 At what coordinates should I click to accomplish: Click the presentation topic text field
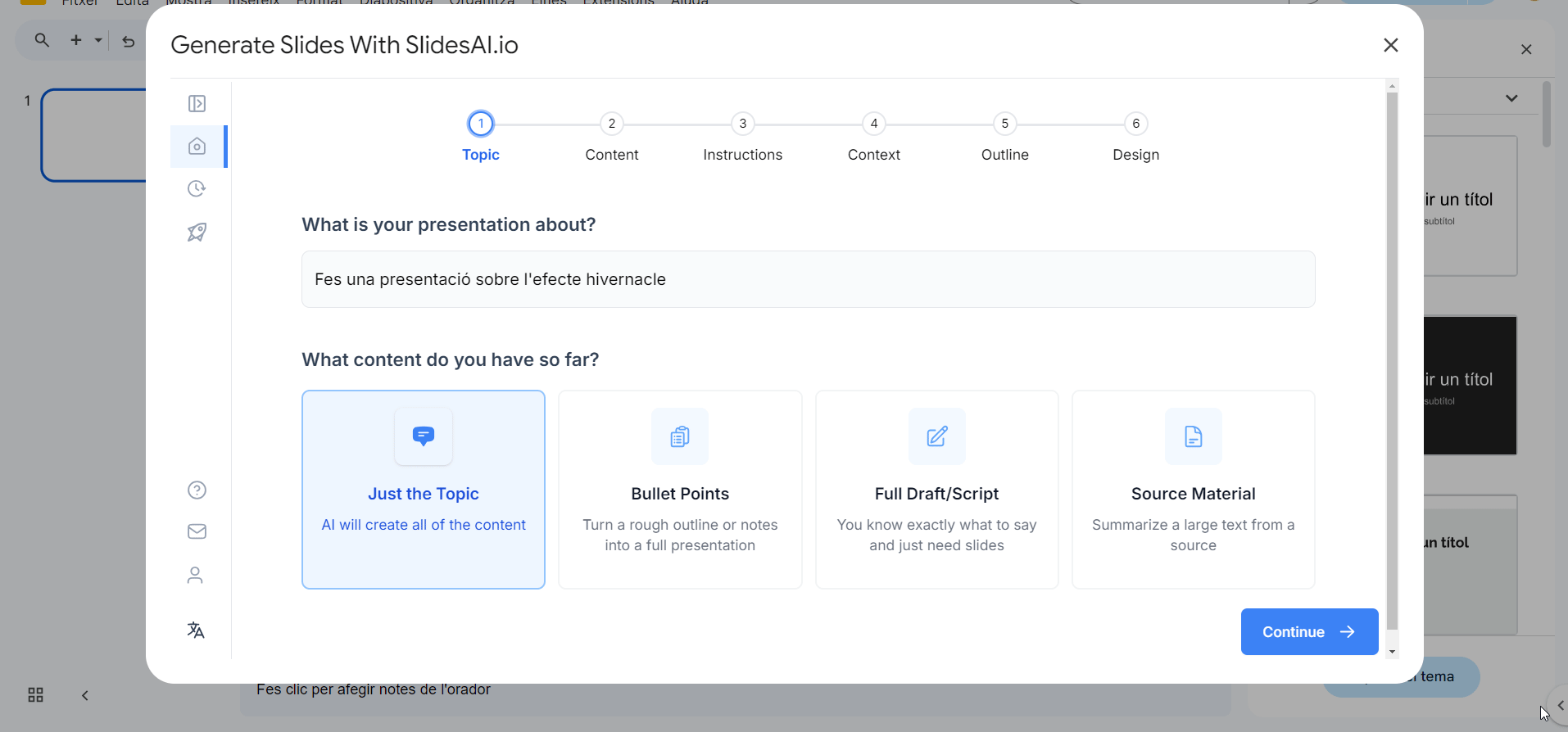pyautogui.click(x=808, y=279)
